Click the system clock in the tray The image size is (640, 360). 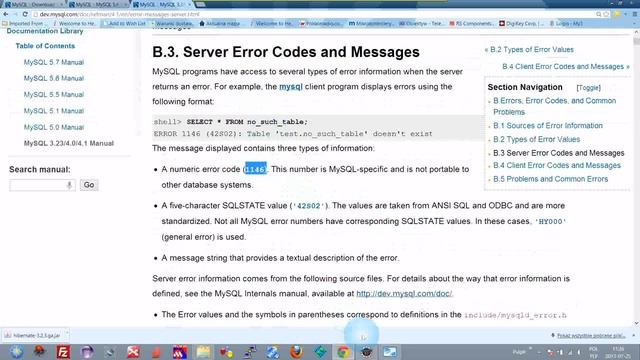click(x=617, y=352)
